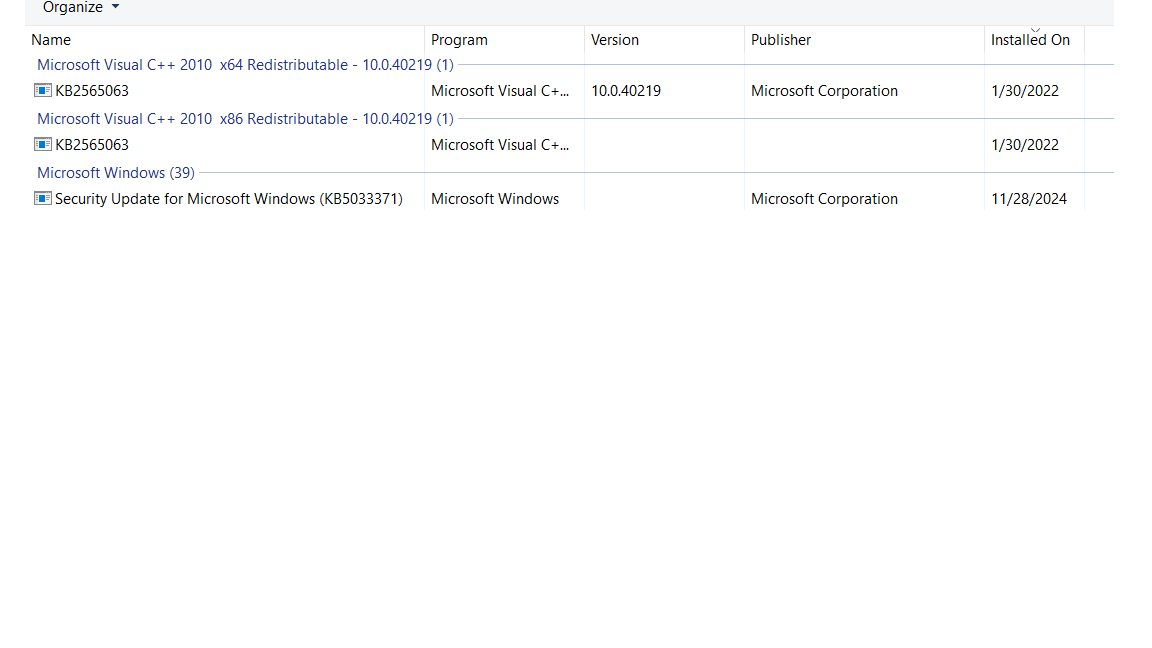Select the KB2565063 entry under x86 Redistributable
The width and height of the screenshot is (1152, 648).
(92, 145)
